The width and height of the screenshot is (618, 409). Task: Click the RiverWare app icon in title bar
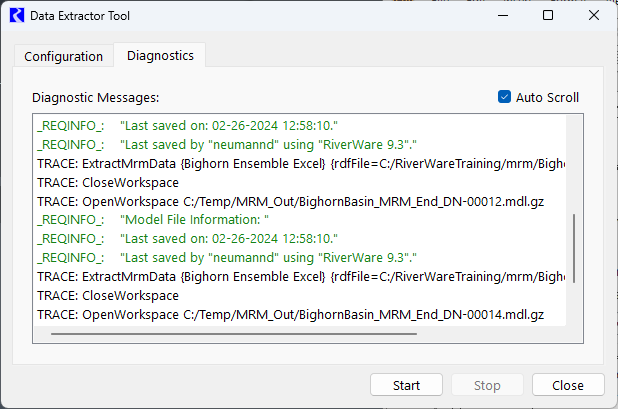tap(17, 16)
